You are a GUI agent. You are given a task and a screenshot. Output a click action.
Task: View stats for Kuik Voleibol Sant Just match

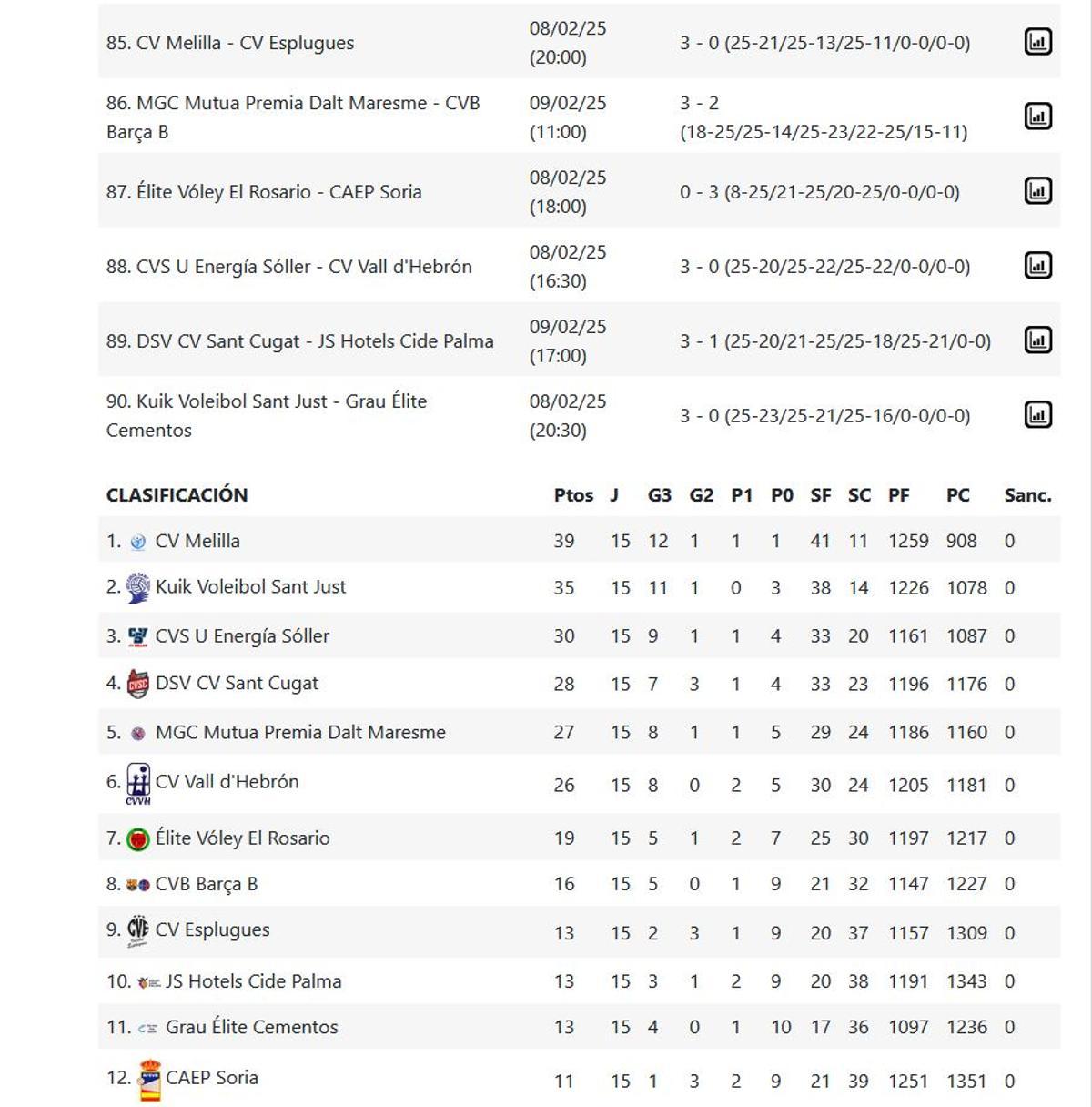click(x=1037, y=415)
